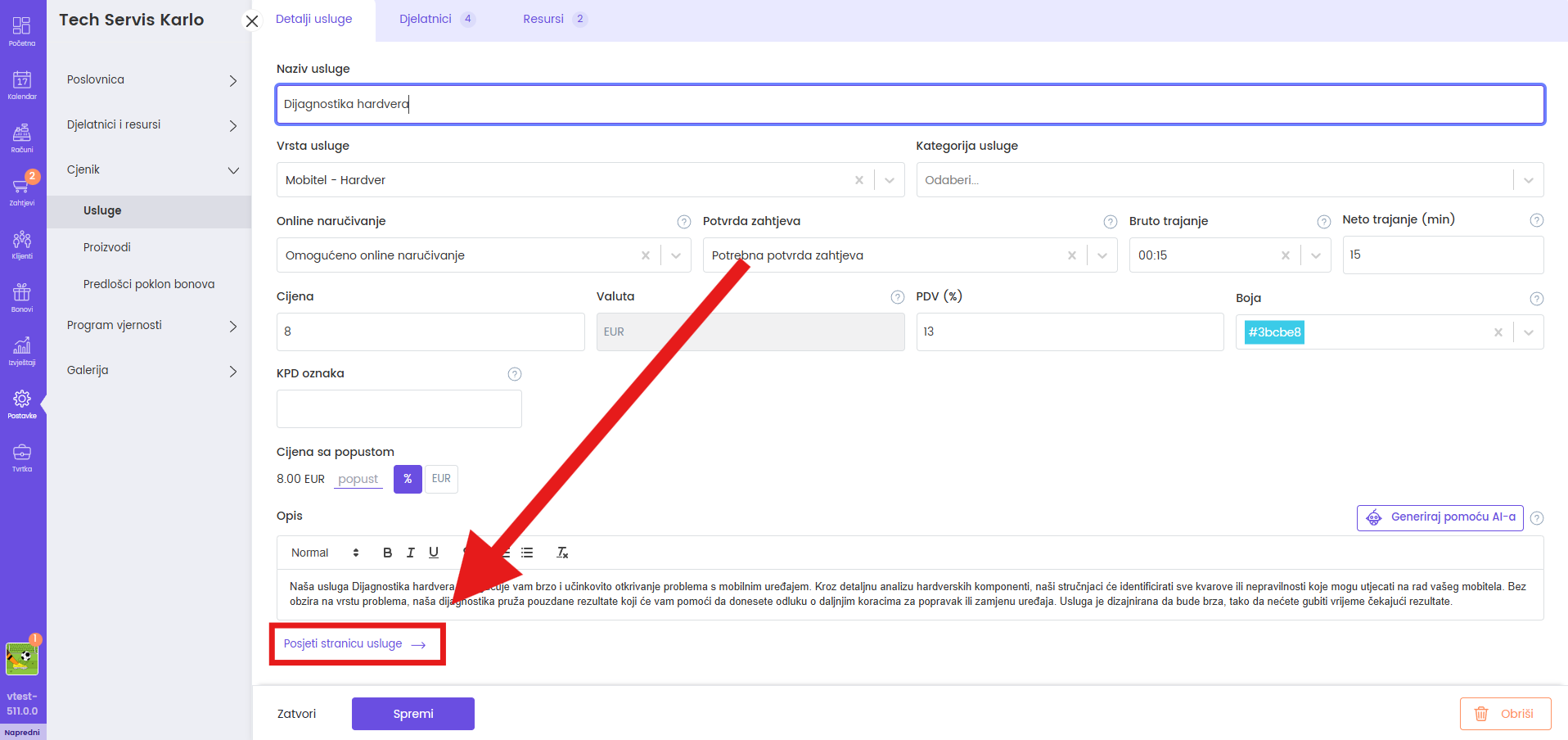The width and height of the screenshot is (1568, 740).
Task: Switch discount type to EUR
Action: point(441,479)
